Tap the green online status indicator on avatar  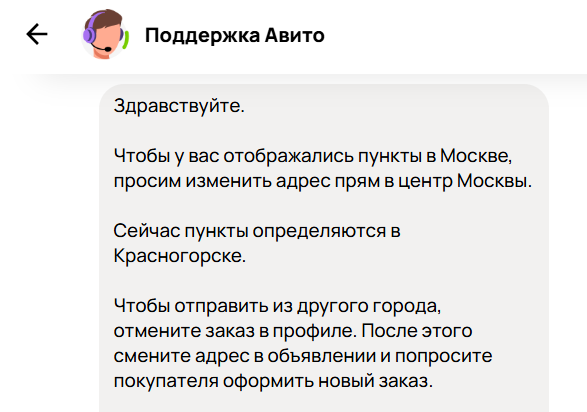(x=126, y=40)
